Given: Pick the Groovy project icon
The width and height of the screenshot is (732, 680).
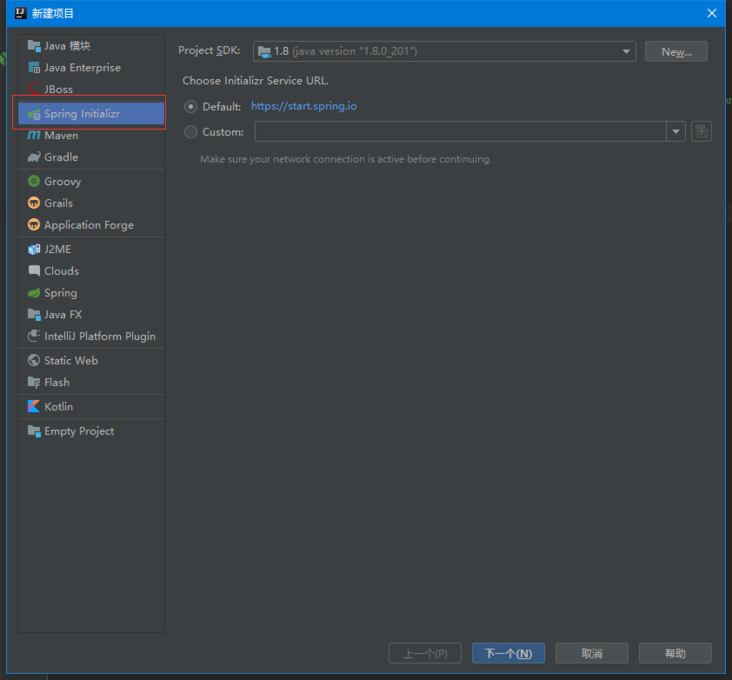Looking at the screenshot, I should coord(34,181).
